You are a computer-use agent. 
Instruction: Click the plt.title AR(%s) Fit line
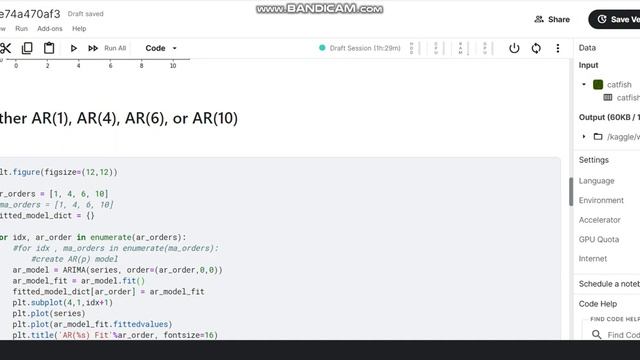(115, 335)
